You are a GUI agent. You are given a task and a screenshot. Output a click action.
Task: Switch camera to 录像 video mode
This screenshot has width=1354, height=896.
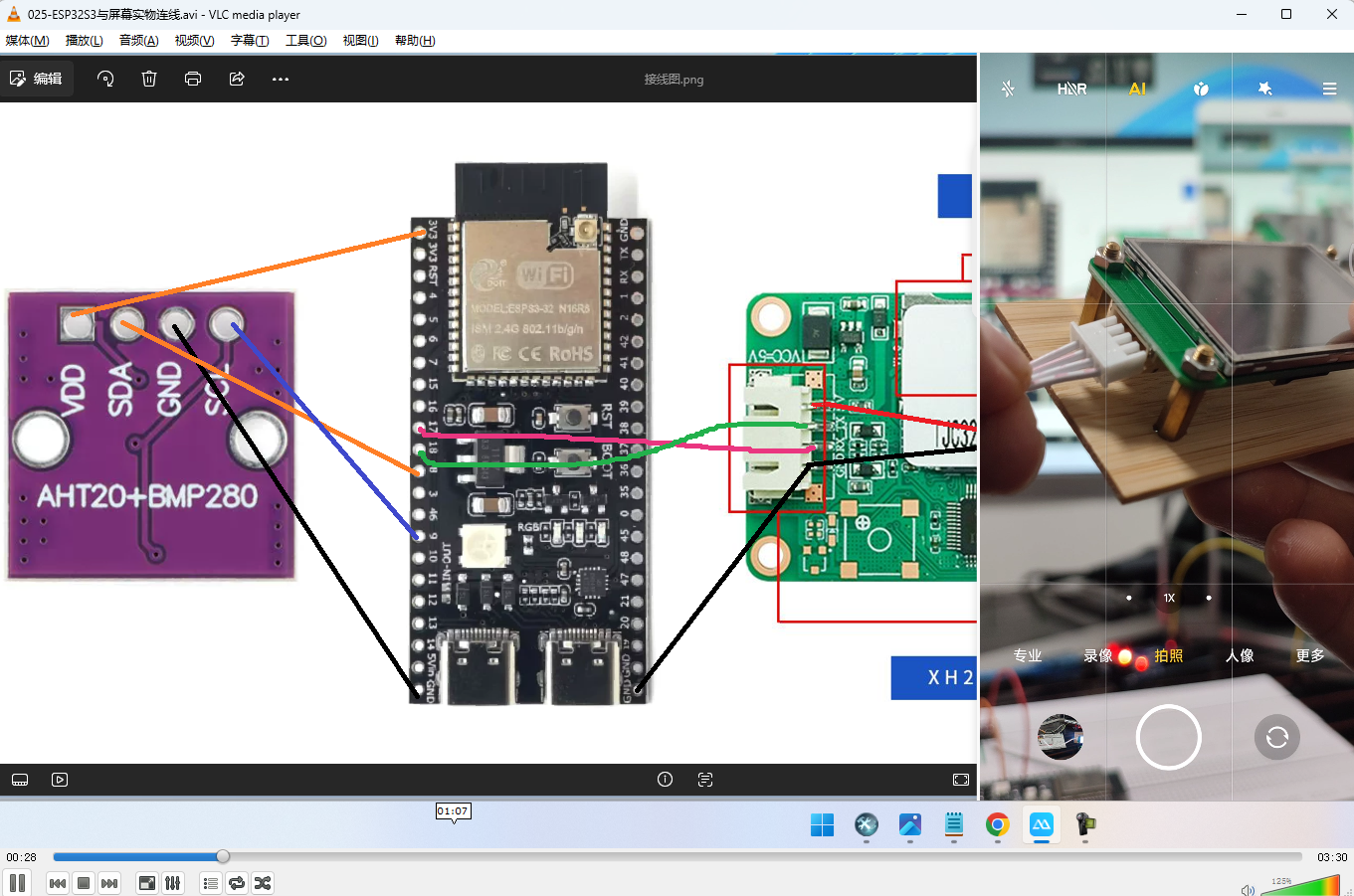coord(1098,655)
